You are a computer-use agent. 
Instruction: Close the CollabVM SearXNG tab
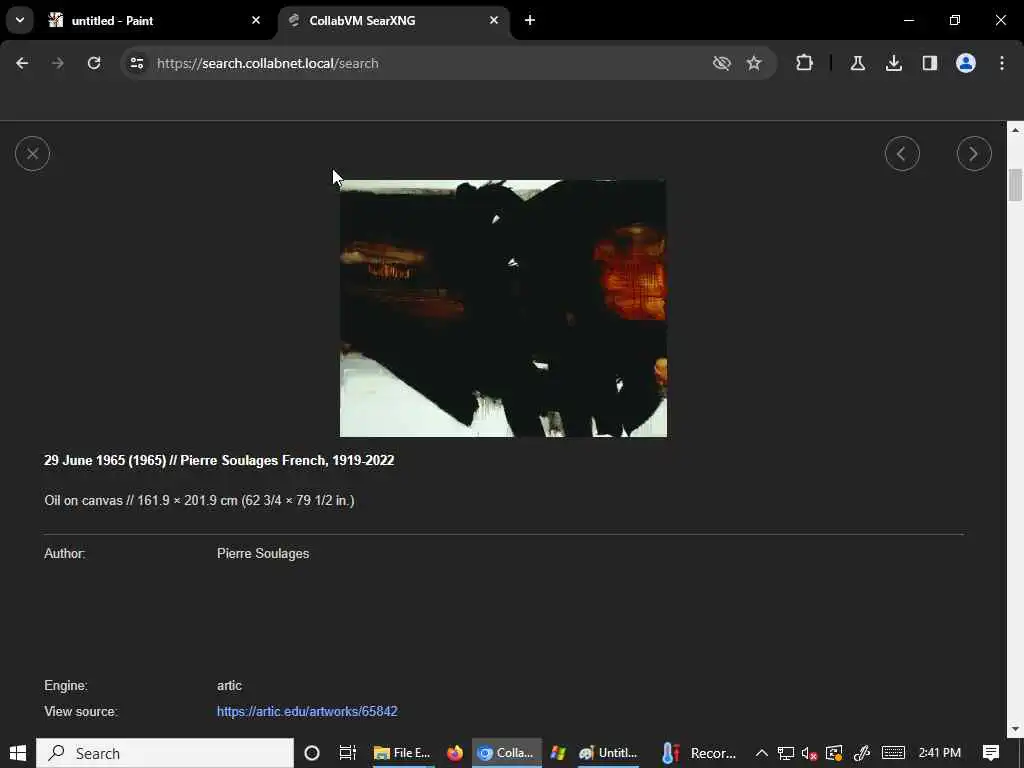(x=494, y=20)
